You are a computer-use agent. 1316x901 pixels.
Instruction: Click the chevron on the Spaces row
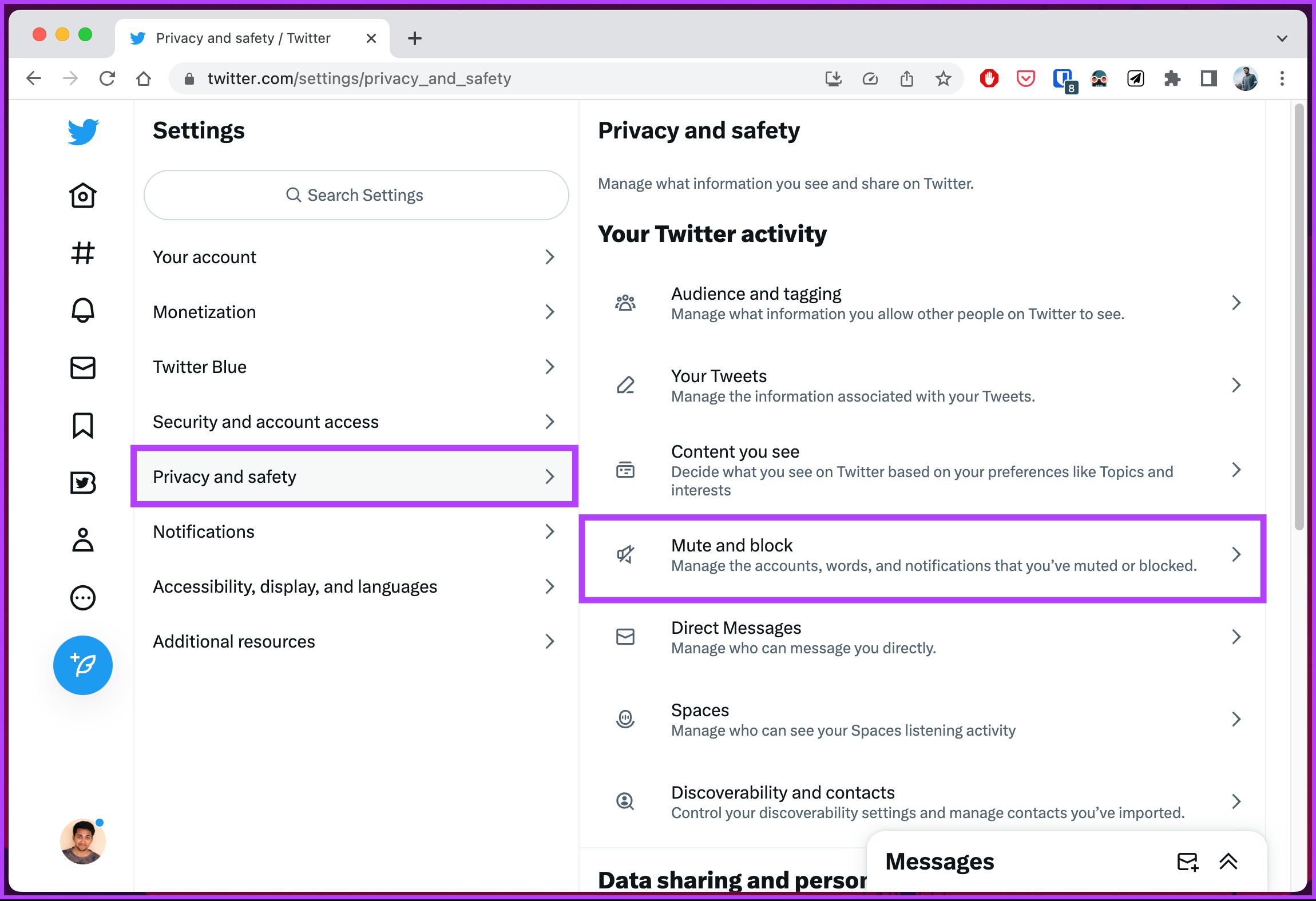click(1236, 719)
